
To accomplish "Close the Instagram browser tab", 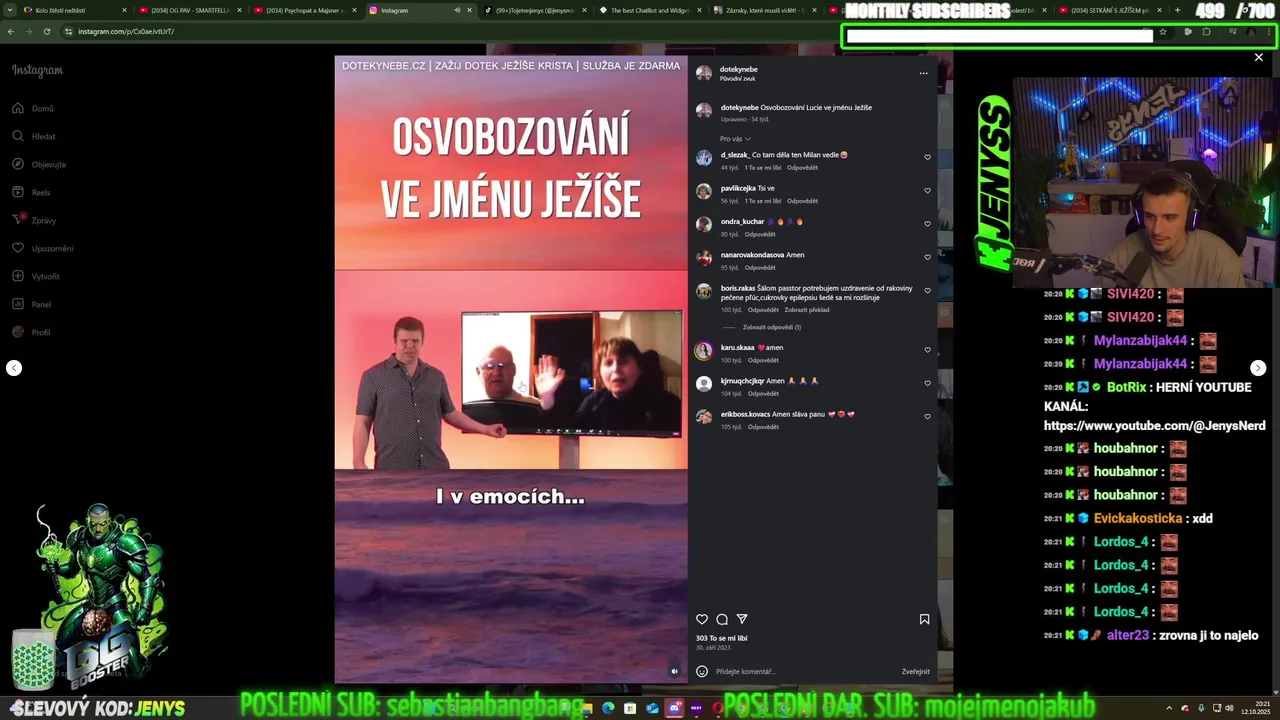I will coord(469,10).
